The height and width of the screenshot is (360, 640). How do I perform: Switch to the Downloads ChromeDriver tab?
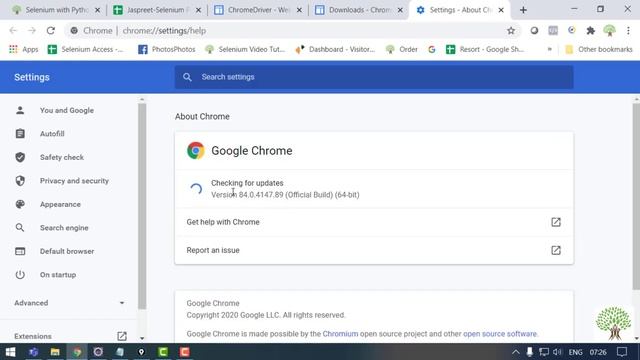click(x=359, y=10)
